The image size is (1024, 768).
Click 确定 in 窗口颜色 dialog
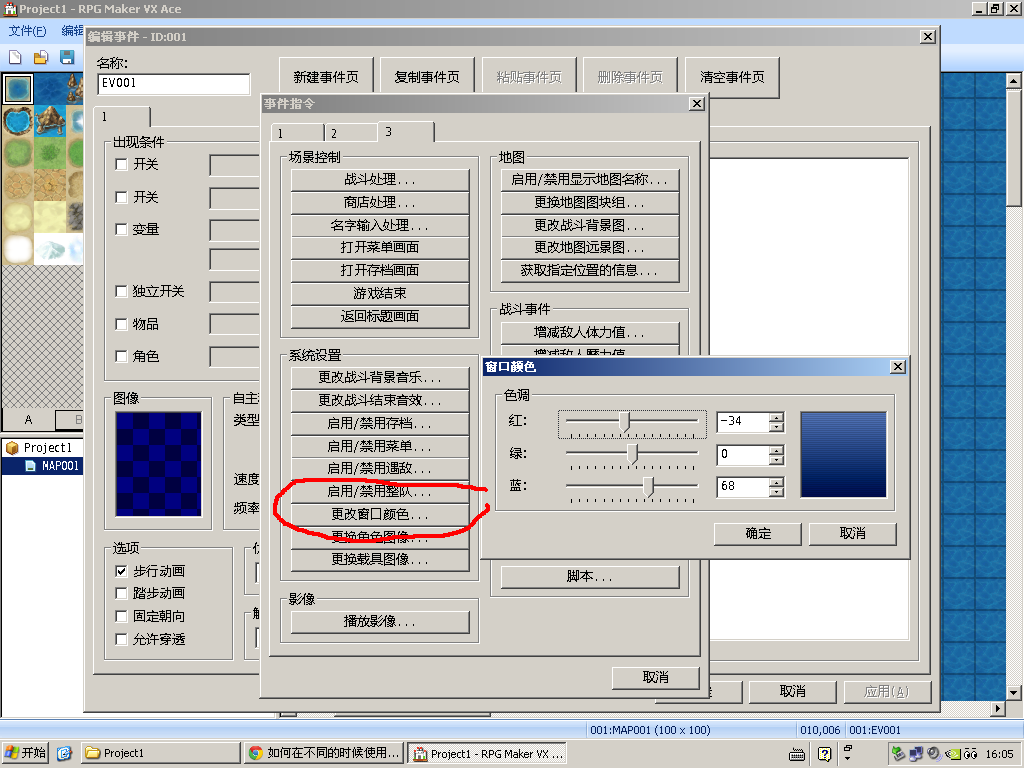click(758, 534)
